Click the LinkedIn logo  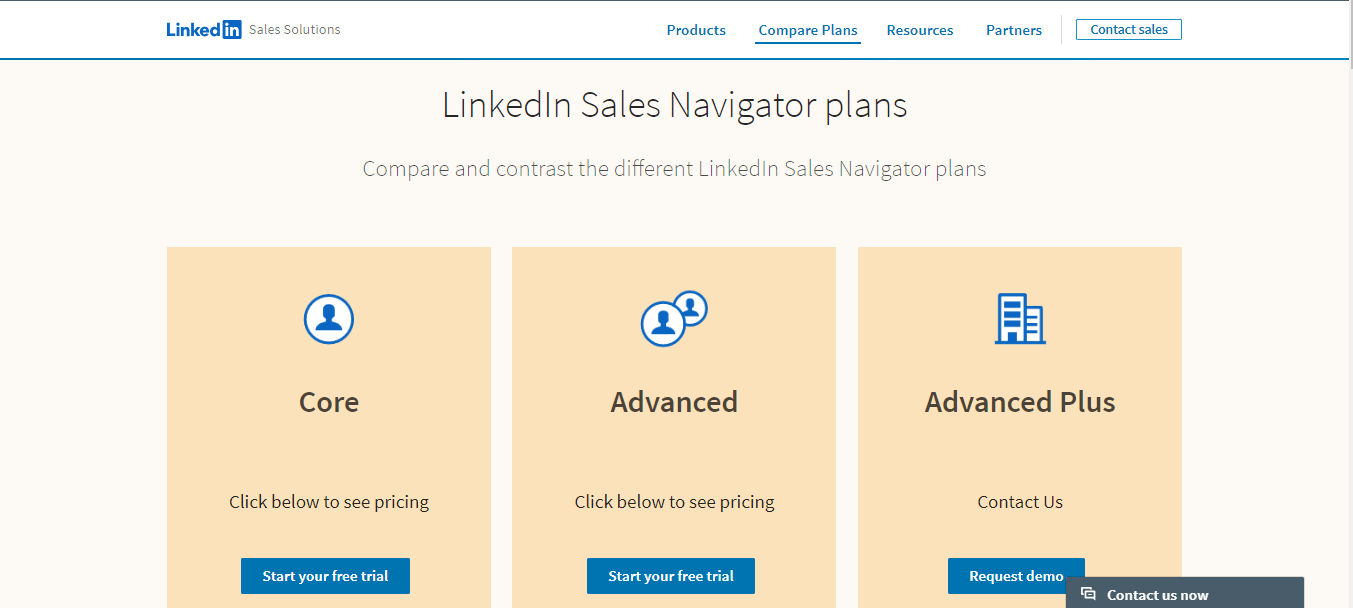203,28
